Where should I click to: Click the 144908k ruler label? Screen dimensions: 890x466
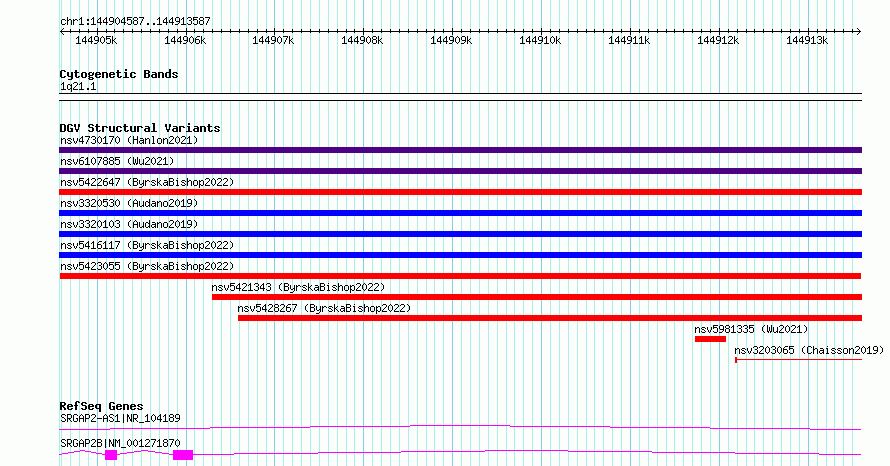[x=362, y=40]
